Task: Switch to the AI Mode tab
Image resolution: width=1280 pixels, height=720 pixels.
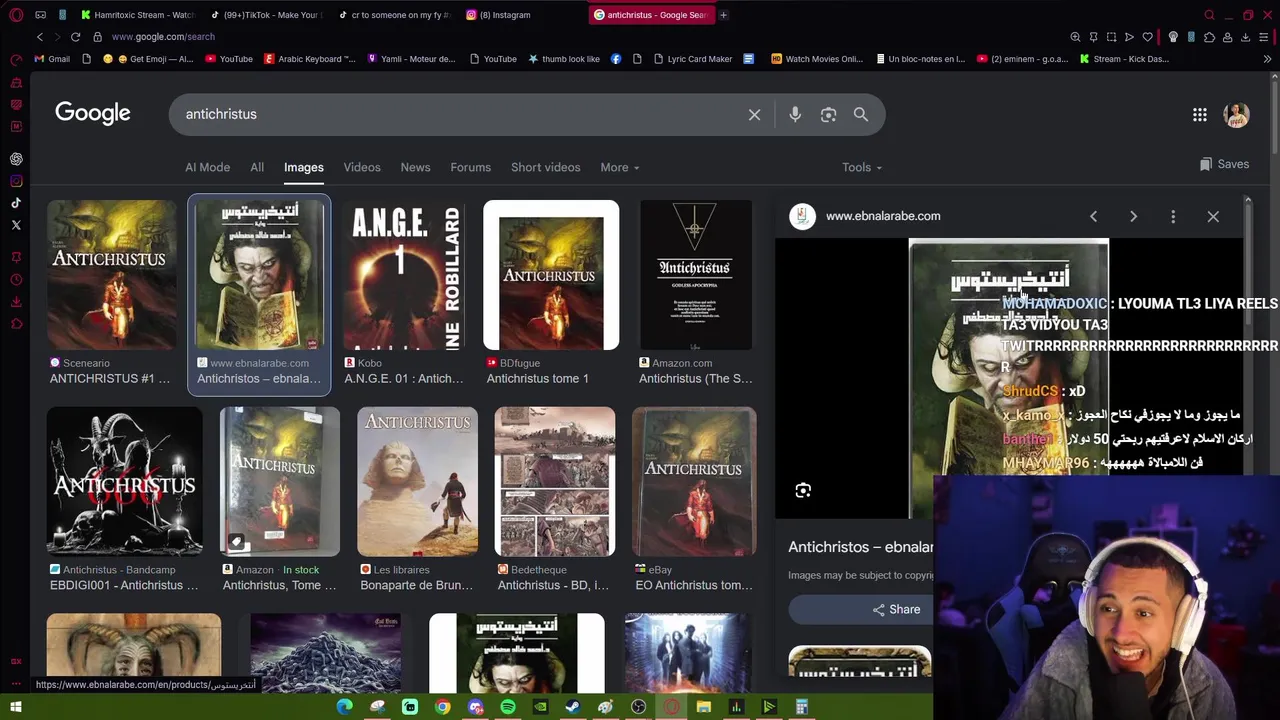Action: coord(207,167)
